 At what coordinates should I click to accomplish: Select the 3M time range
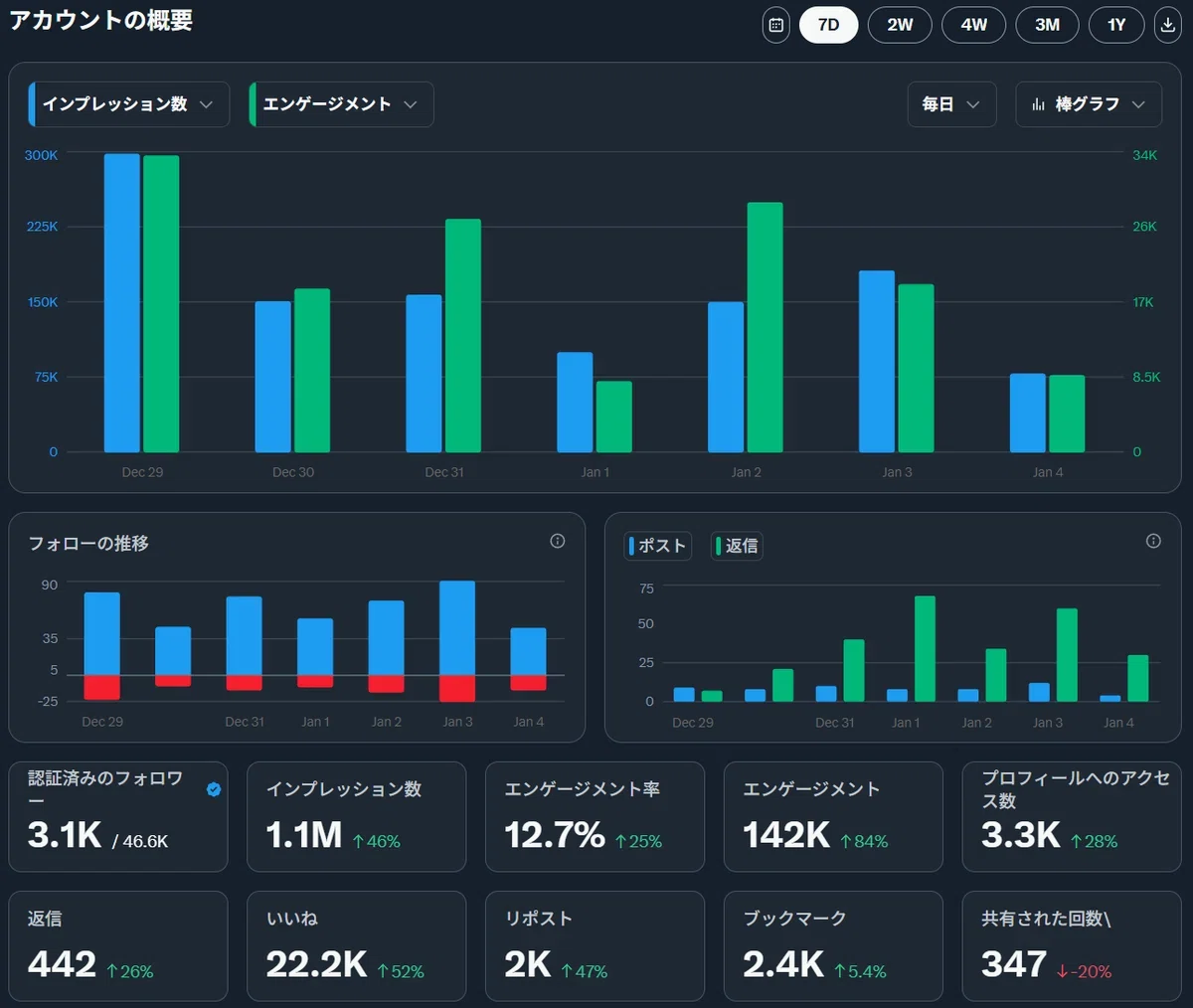[1048, 25]
